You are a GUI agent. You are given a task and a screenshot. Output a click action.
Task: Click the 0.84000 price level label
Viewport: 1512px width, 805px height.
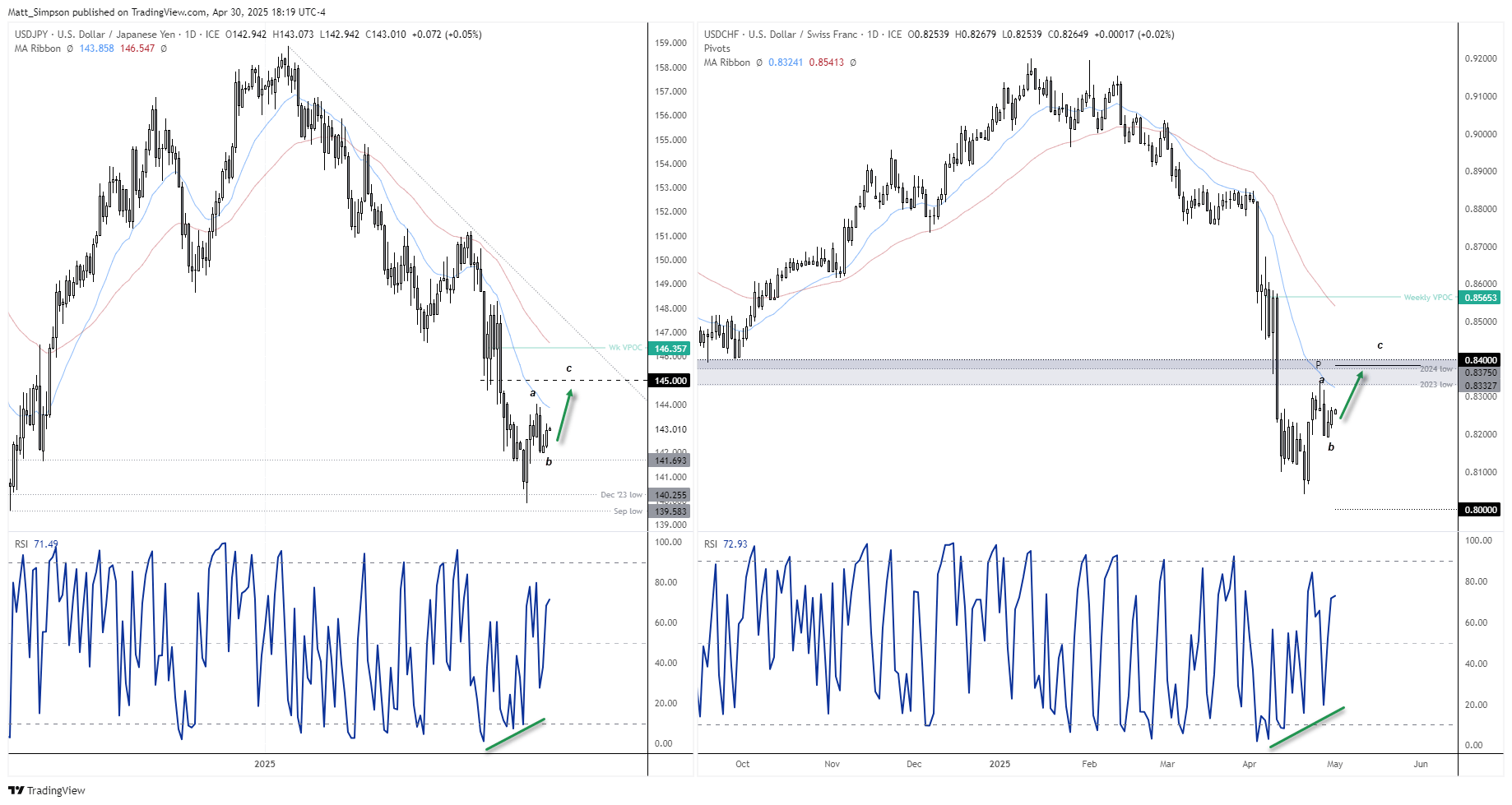coord(1480,360)
